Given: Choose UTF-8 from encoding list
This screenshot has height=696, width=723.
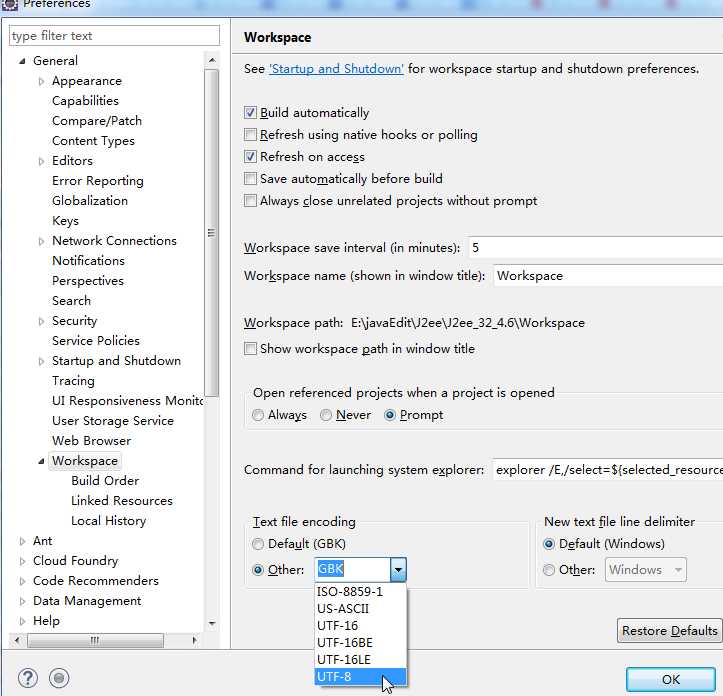Looking at the screenshot, I should (x=361, y=677).
